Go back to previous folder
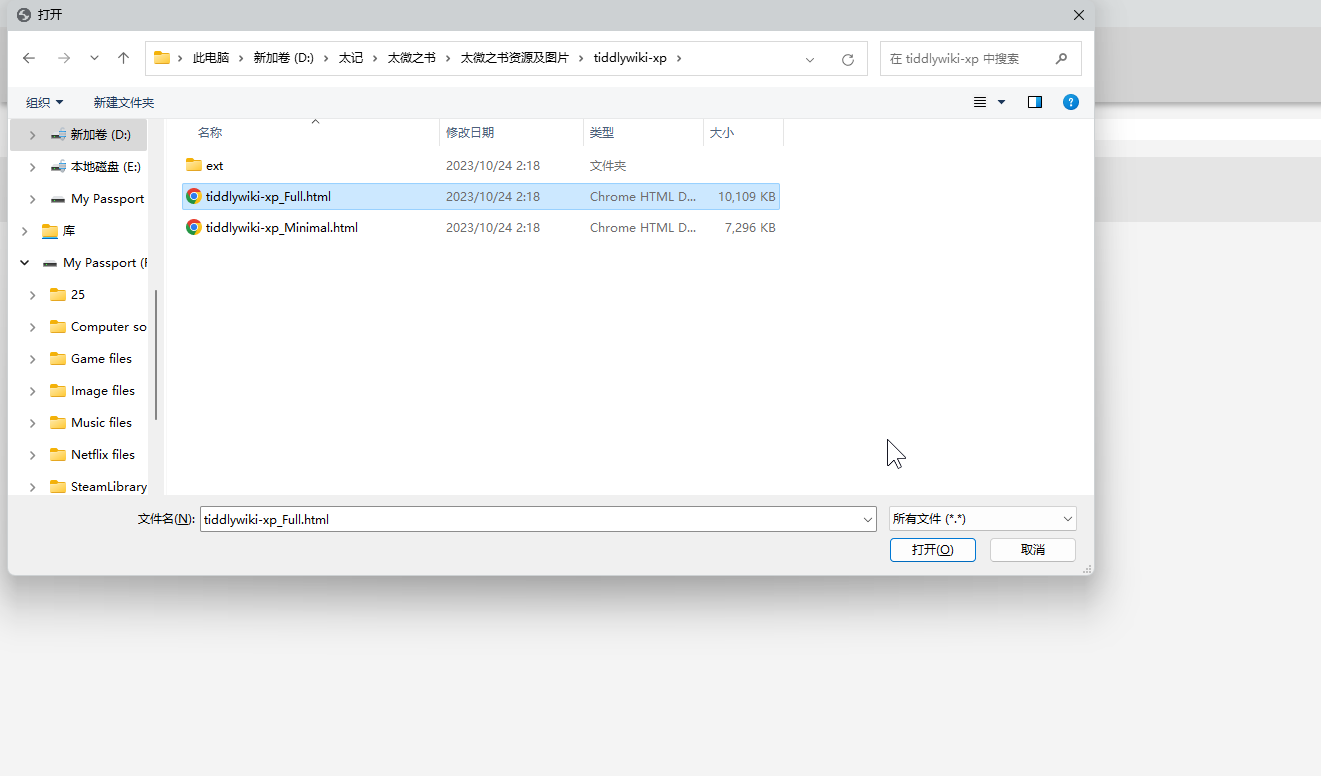The width and height of the screenshot is (1321, 776). [x=29, y=58]
